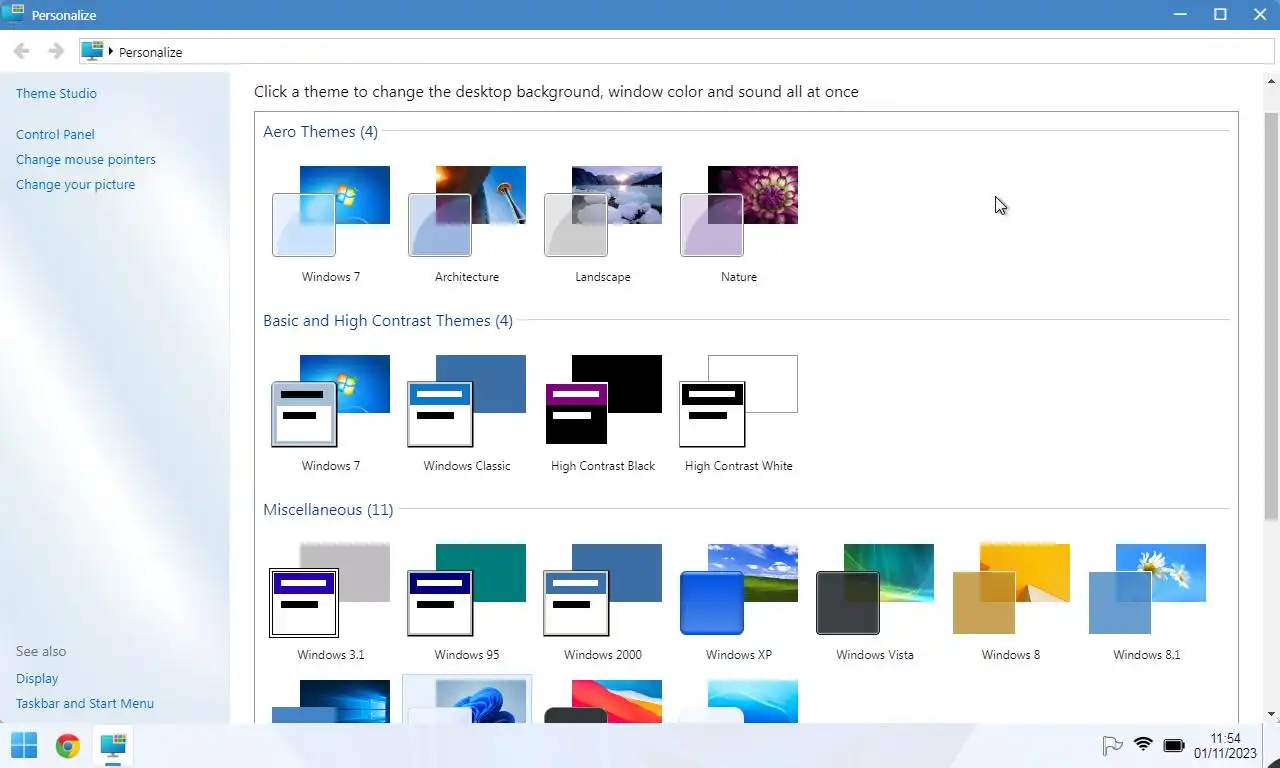
Task: Open Theme Studio link
Action: coord(56,93)
